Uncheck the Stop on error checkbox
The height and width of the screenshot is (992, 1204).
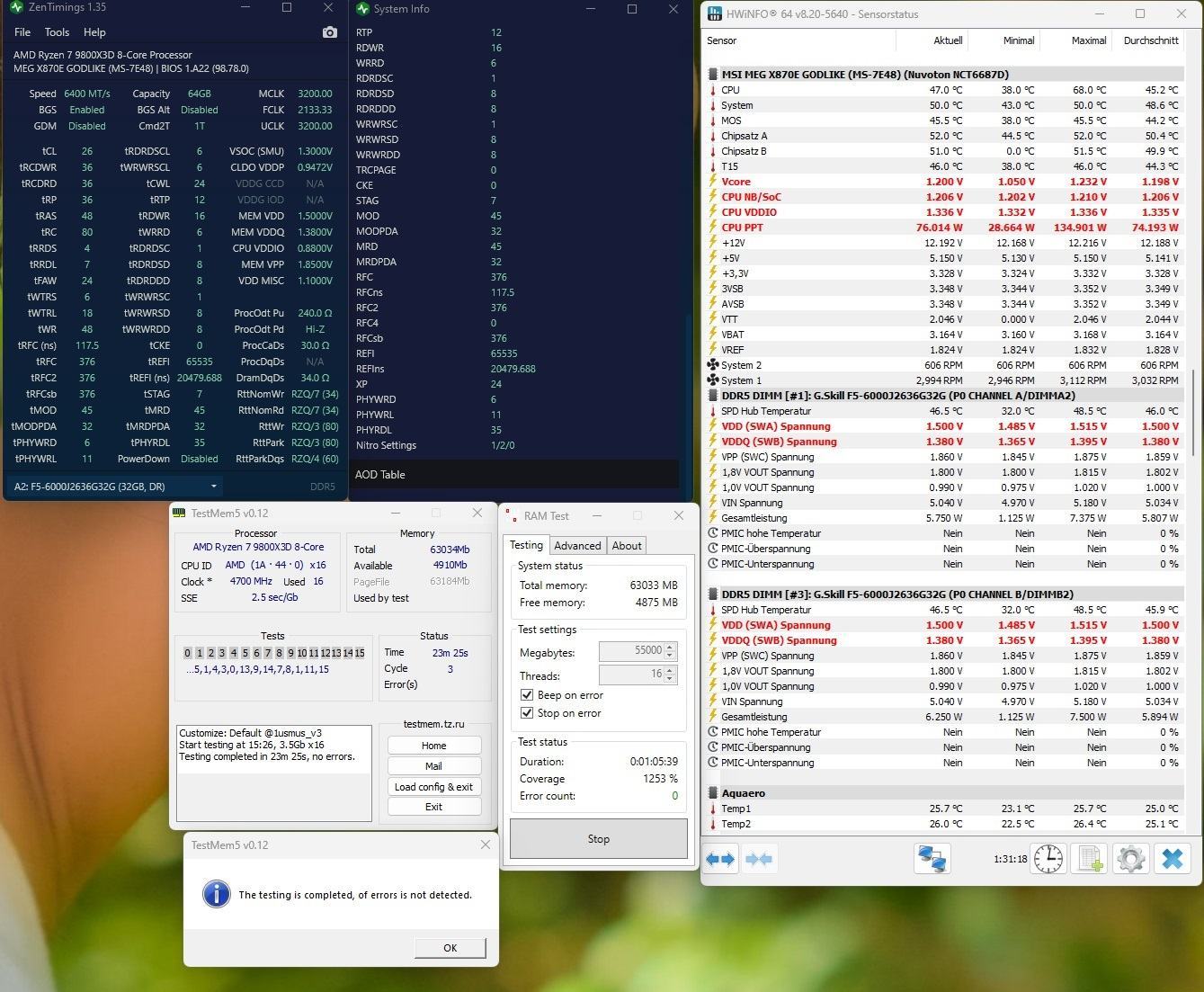(x=527, y=713)
